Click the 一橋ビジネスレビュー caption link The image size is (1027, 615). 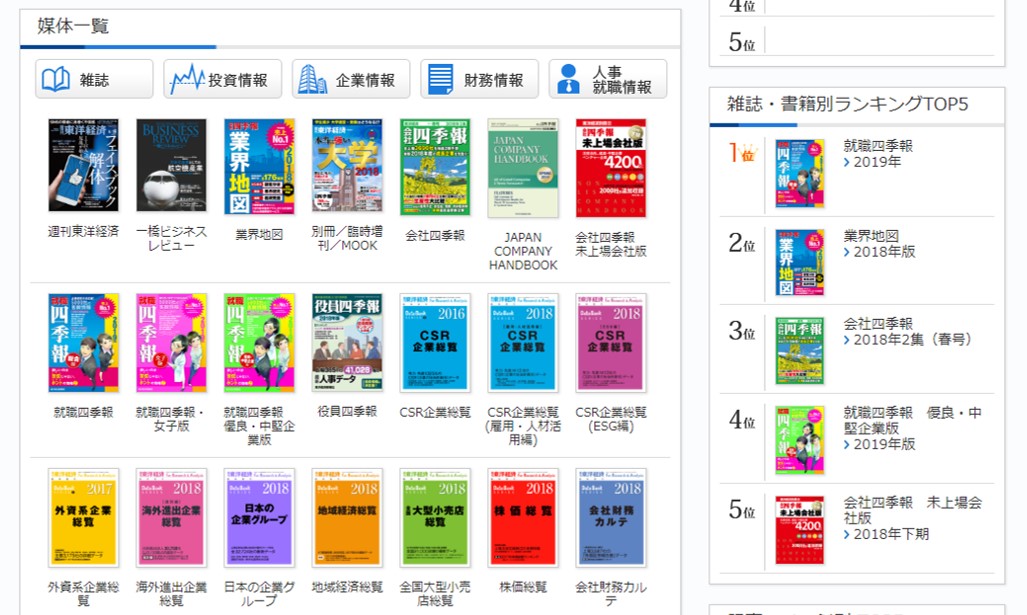tap(171, 238)
